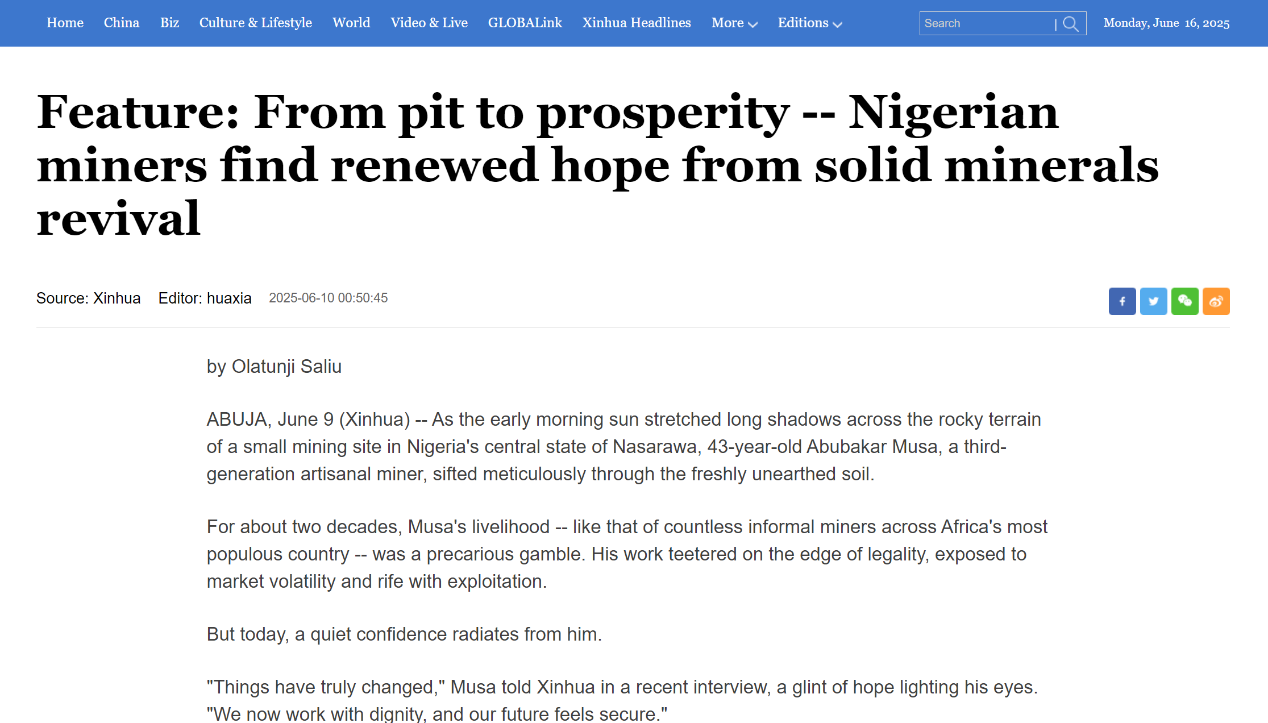
Task: Navigate to the Biz section
Action: [170, 23]
